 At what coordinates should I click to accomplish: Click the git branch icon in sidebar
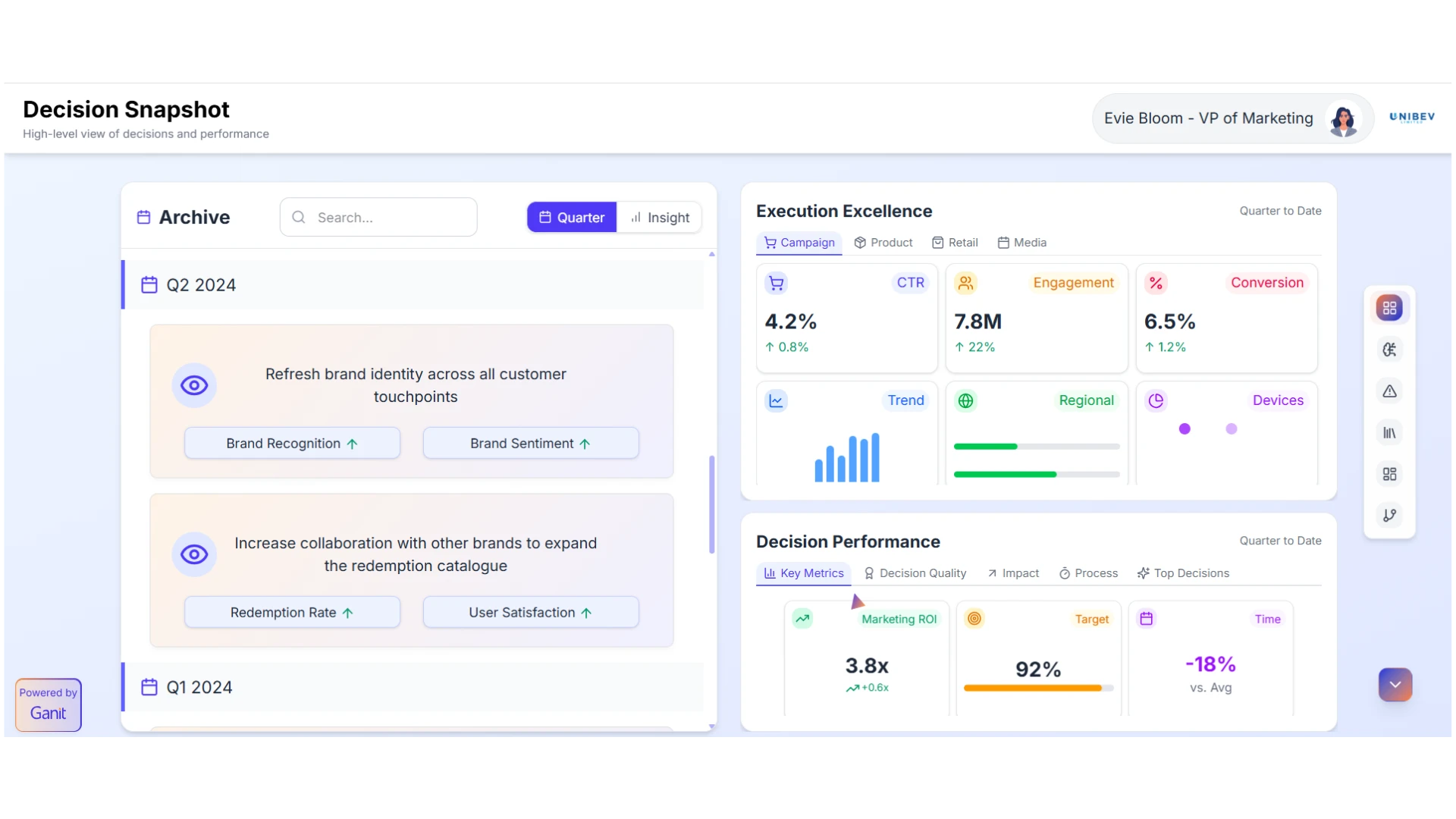[x=1389, y=516]
